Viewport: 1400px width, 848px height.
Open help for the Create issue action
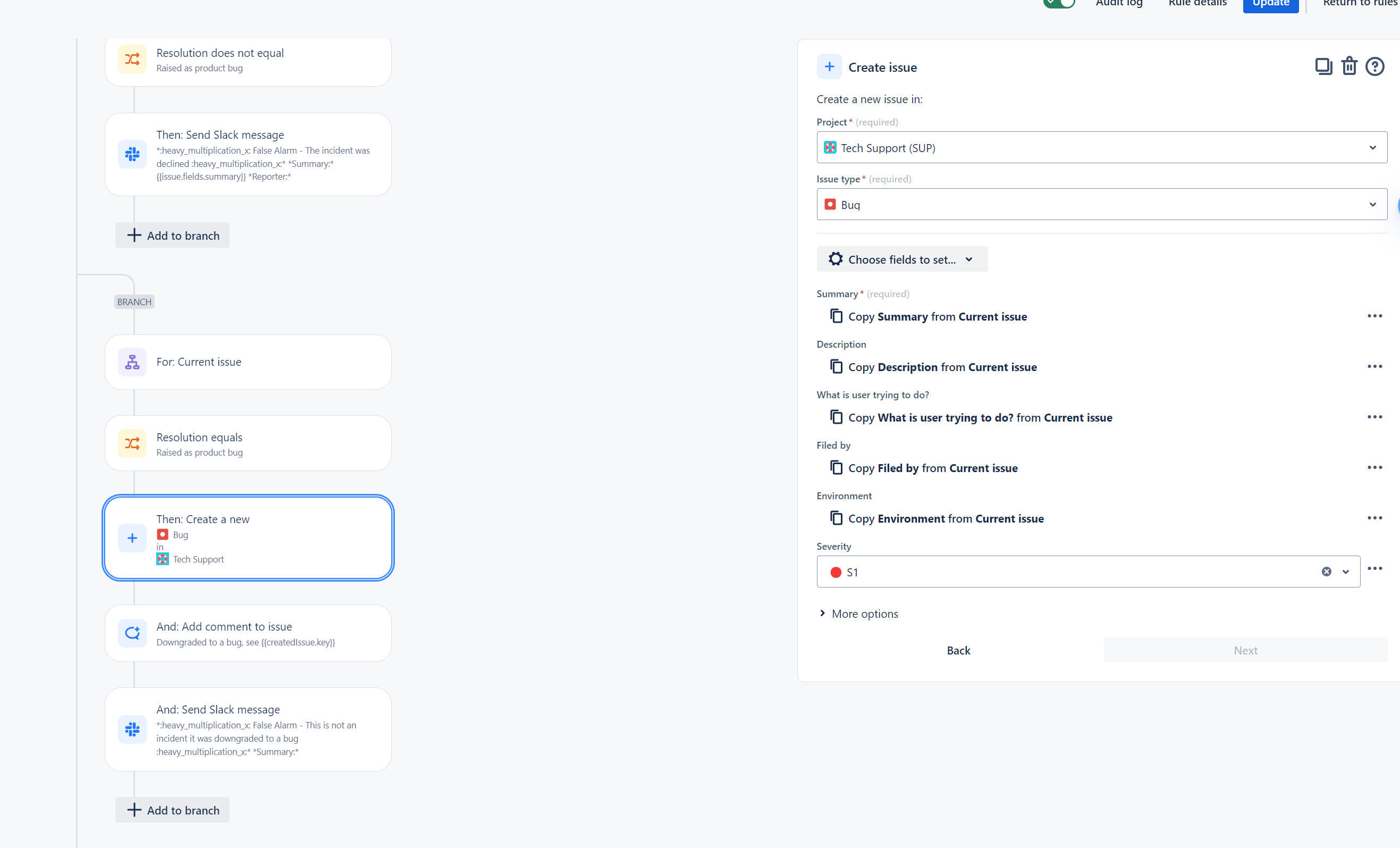(x=1375, y=66)
